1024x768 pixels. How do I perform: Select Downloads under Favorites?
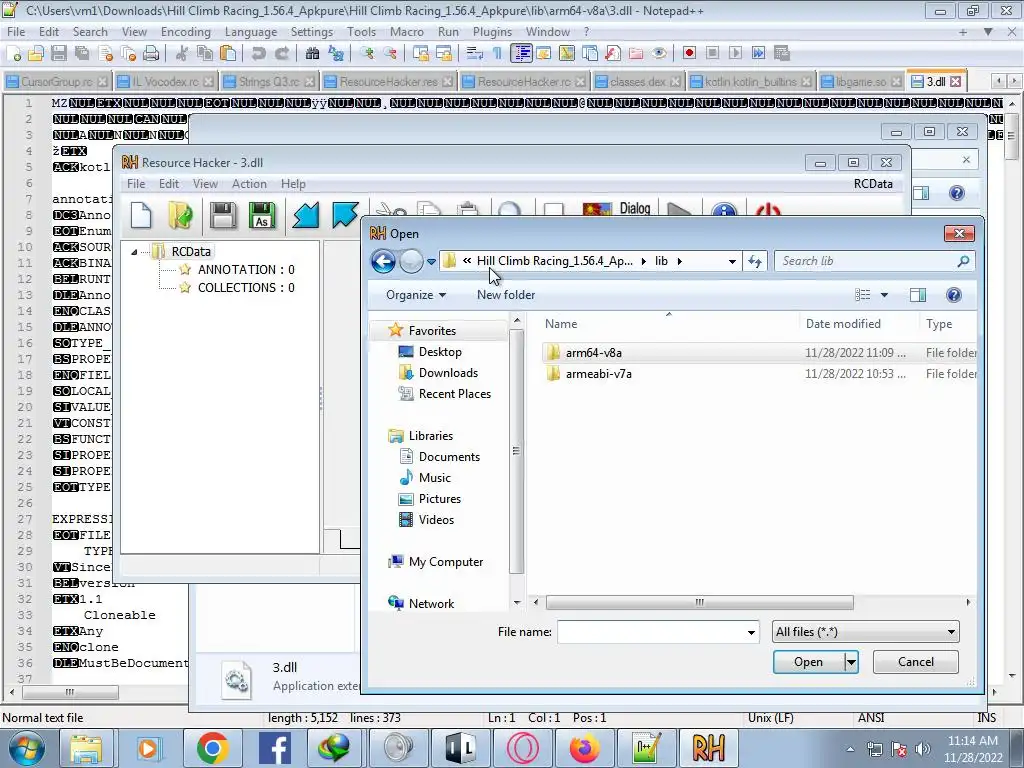pyautogui.click(x=448, y=373)
